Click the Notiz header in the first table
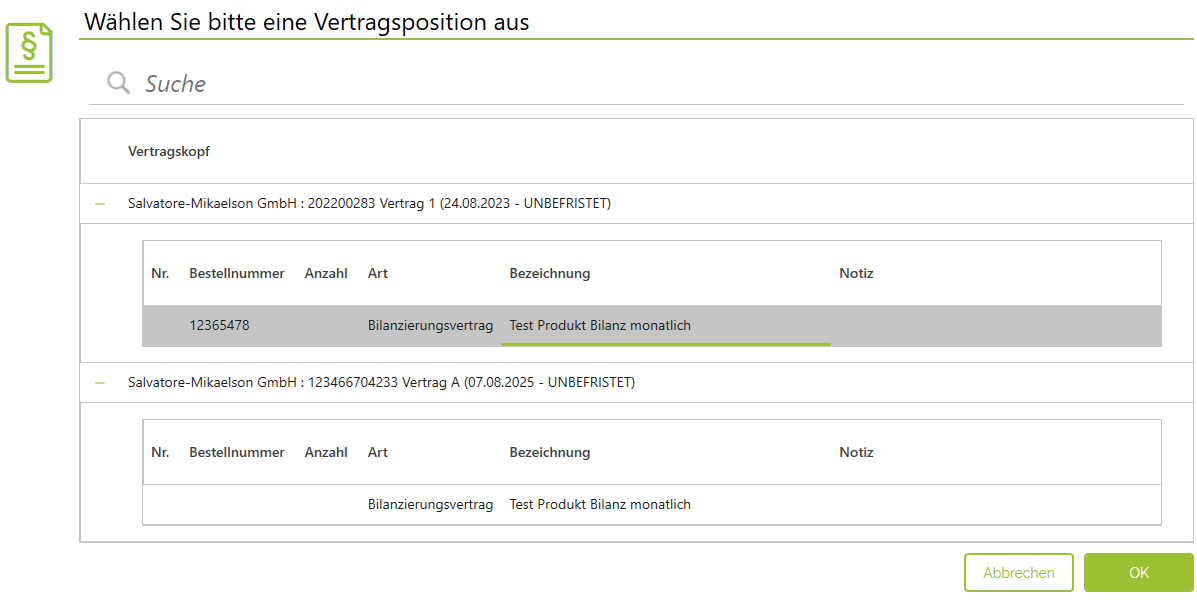This screenshot has height=600, width=1197. (x=856, y=273)
